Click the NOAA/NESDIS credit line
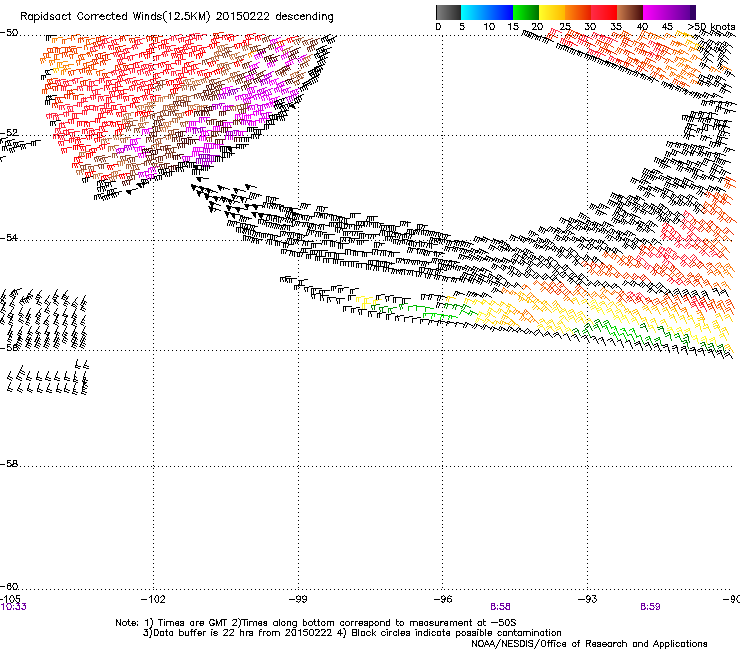 [x=589, y=644]
